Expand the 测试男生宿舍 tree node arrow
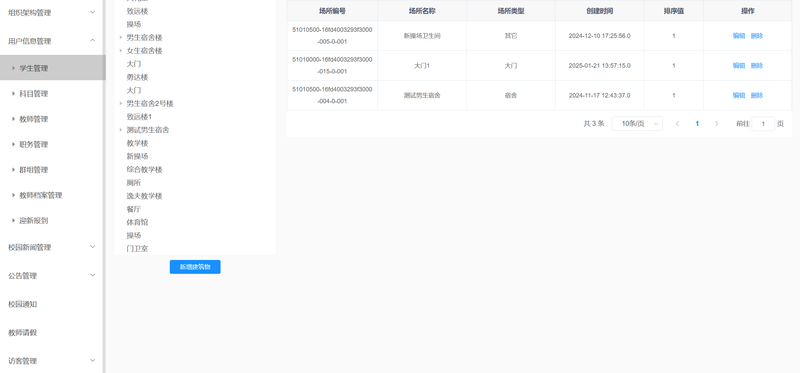This screenshot has width=800, height=373. (x=120, y=130)
